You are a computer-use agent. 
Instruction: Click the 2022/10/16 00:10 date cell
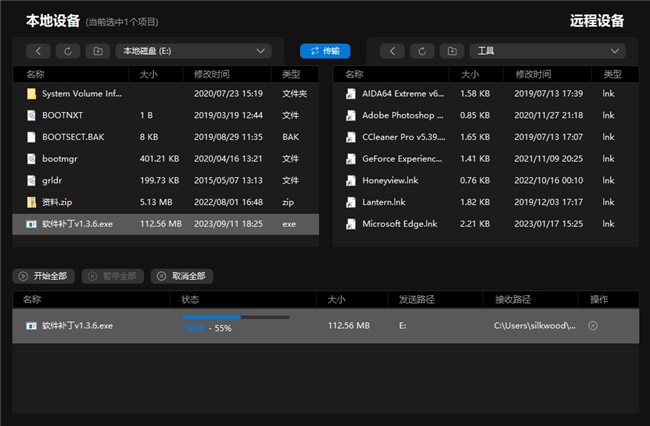tap(549, 180)
